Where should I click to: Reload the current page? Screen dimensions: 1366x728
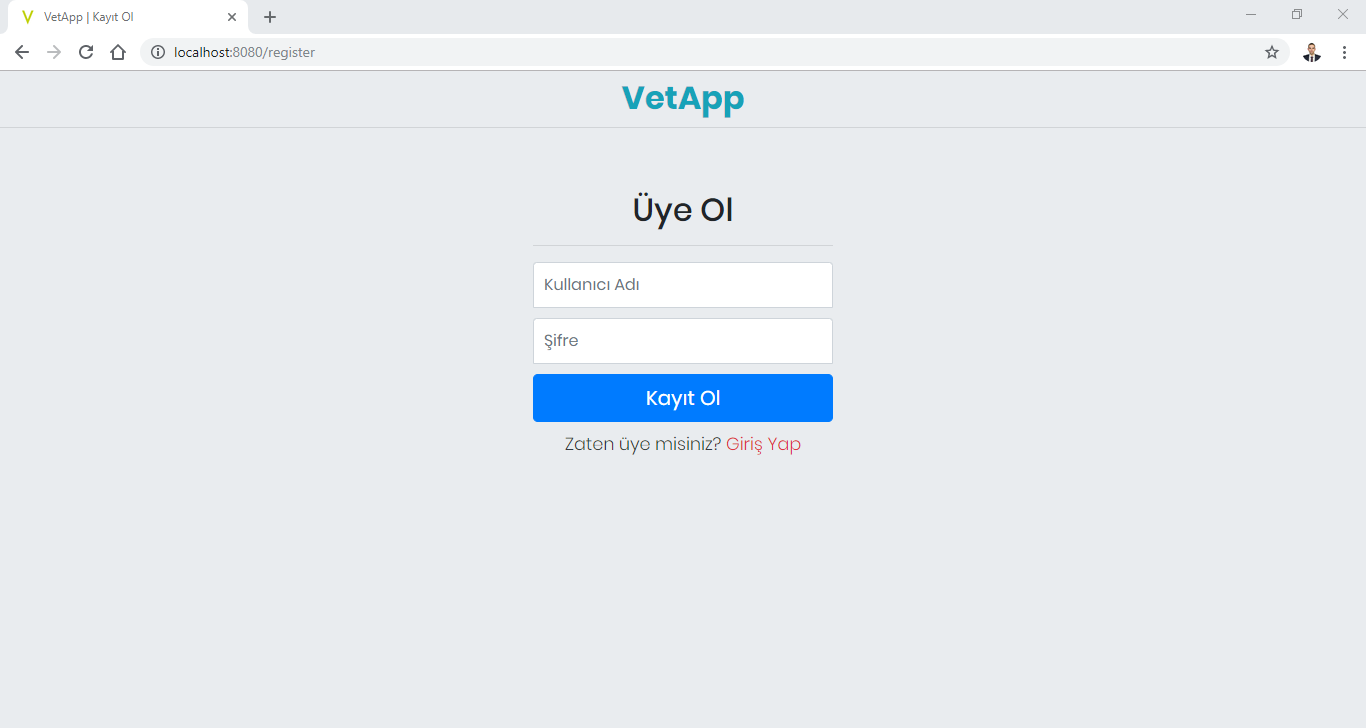[86, 52]
